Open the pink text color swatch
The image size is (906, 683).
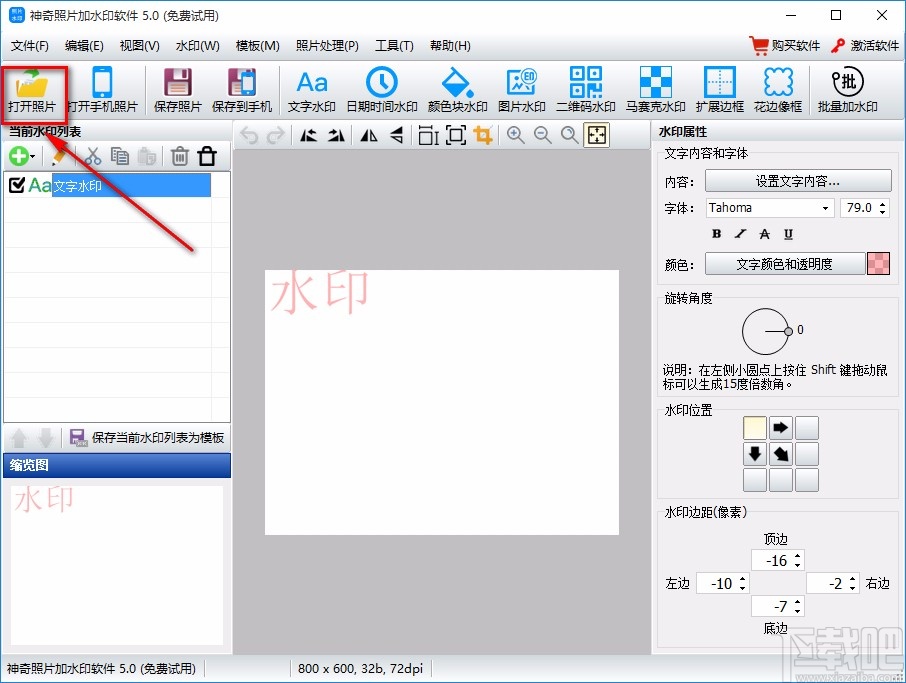tap(878, 264)
